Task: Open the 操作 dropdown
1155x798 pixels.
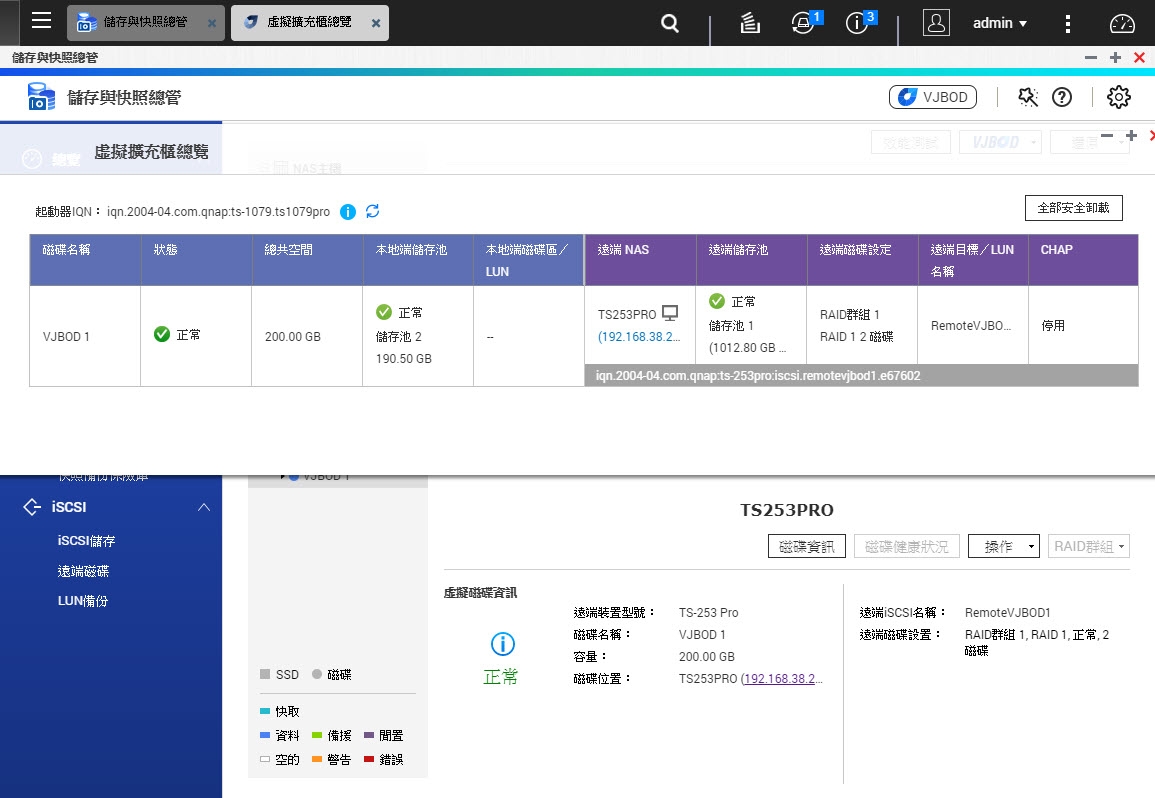Action: coord(1003,546)
